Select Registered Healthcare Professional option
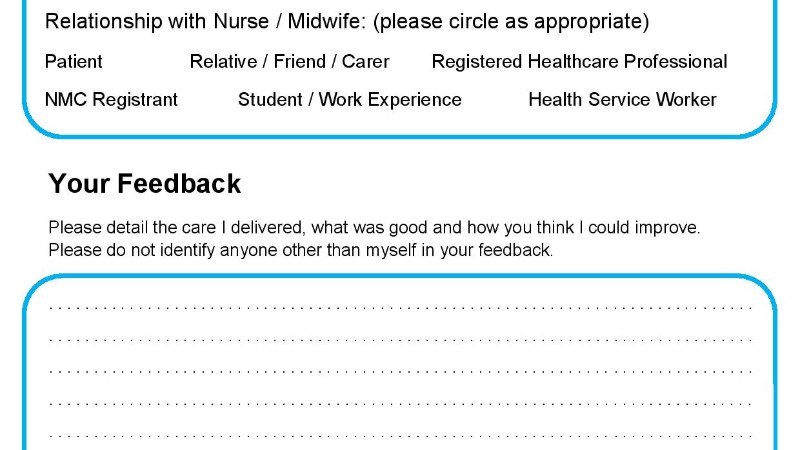Viewport: 800px width, 450px height. (x=579, y=62)
